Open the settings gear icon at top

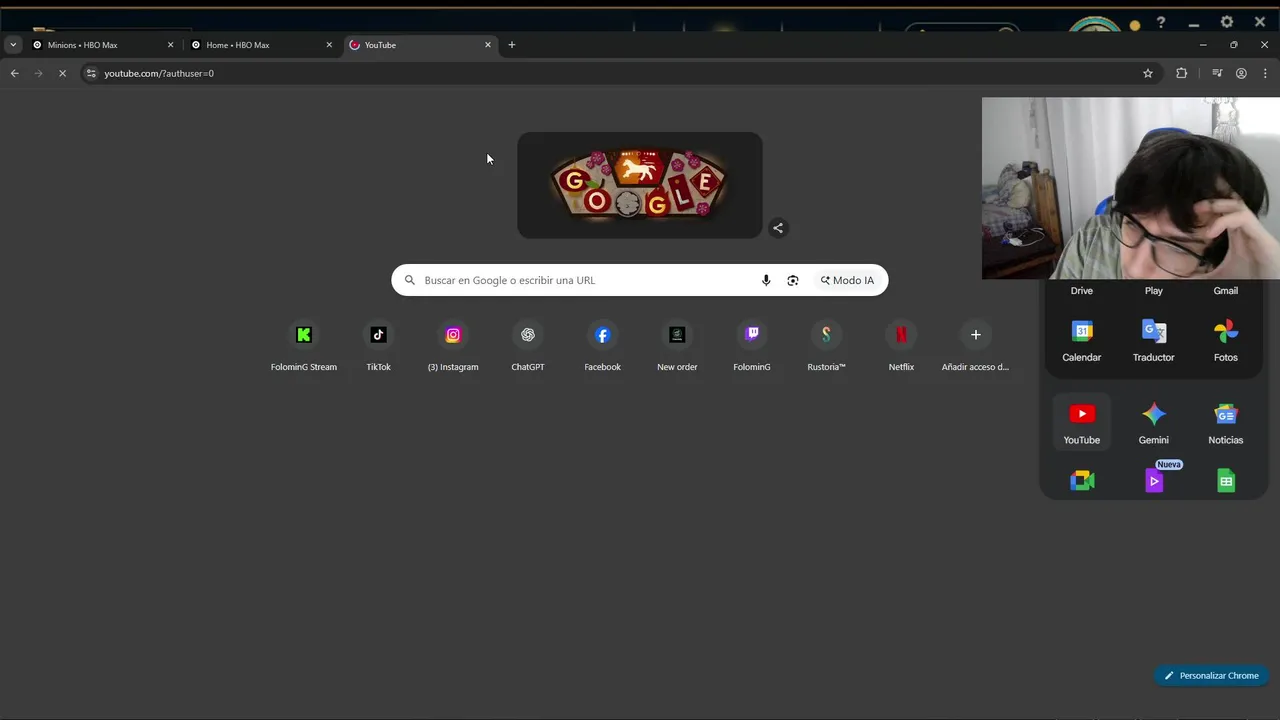coord(1227,22)
